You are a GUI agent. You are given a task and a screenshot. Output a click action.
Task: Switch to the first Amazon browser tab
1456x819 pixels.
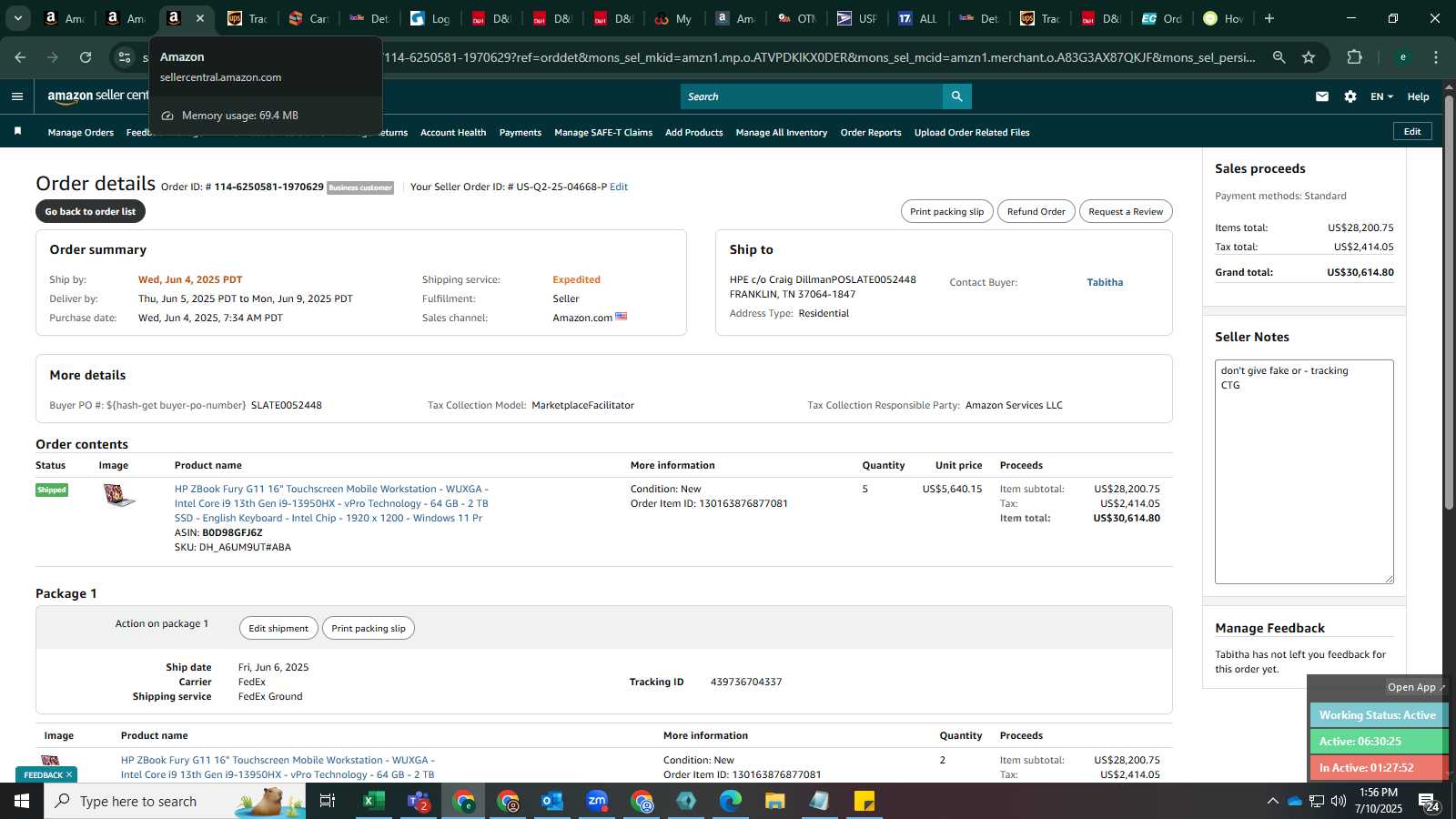point(64,18)
